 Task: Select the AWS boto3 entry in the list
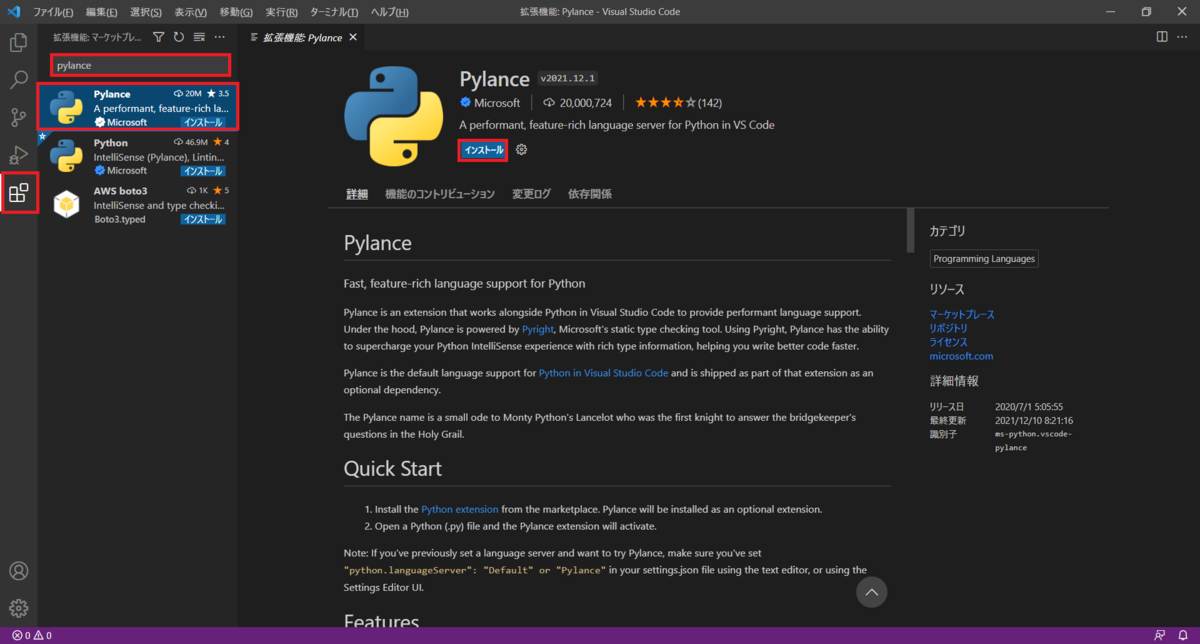137,204
